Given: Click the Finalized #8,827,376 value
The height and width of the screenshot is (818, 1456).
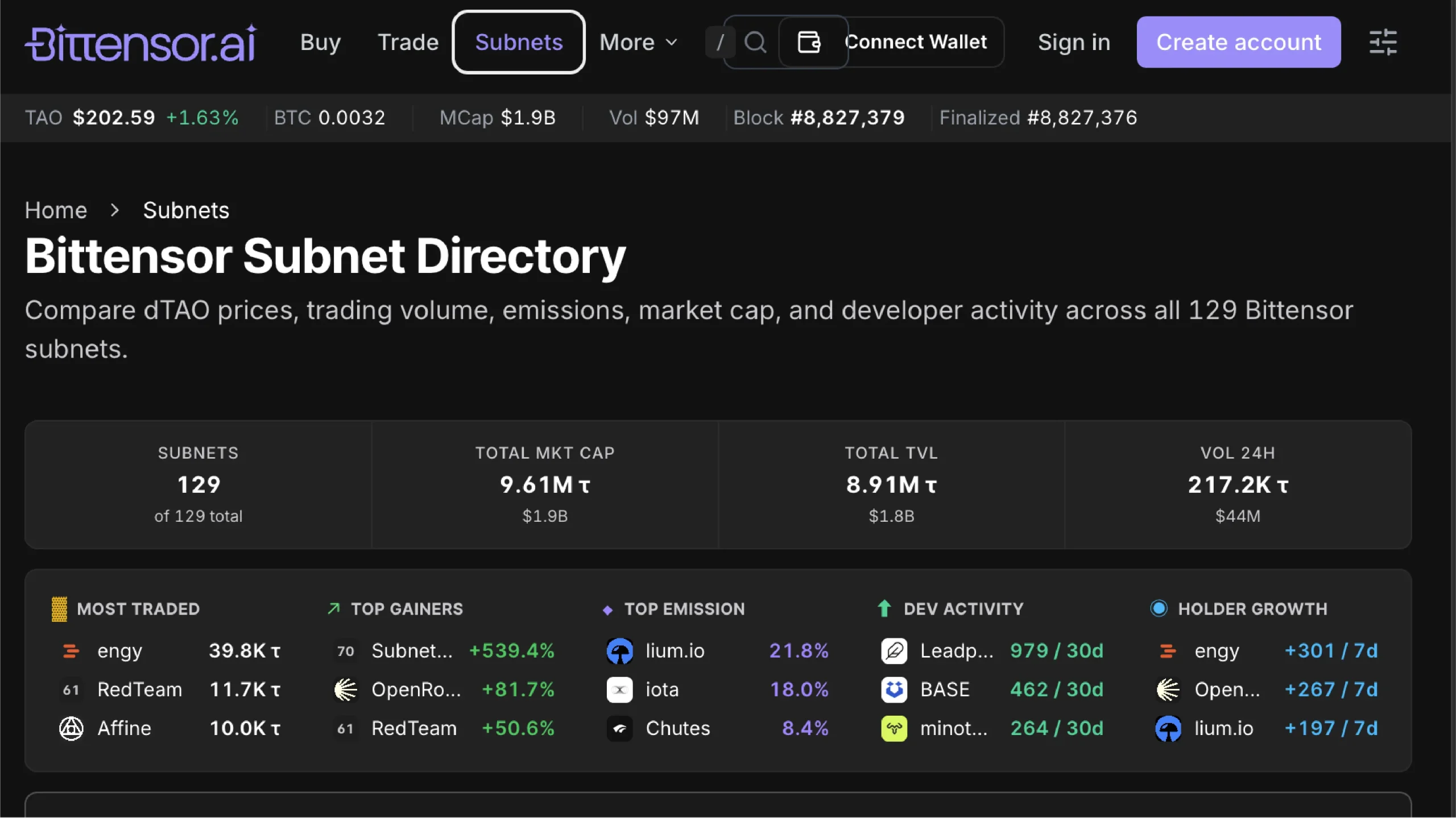Looking at the screenshot, I should click(x=1082, y=118).
